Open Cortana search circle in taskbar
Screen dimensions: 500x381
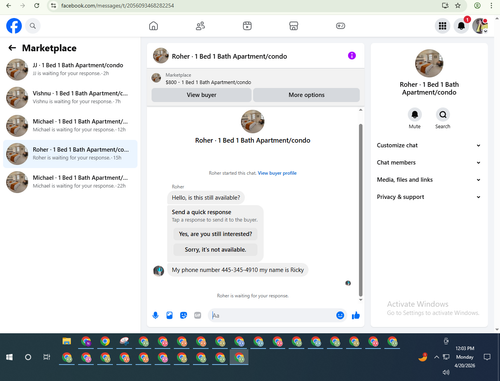click(x=28, y=357)
